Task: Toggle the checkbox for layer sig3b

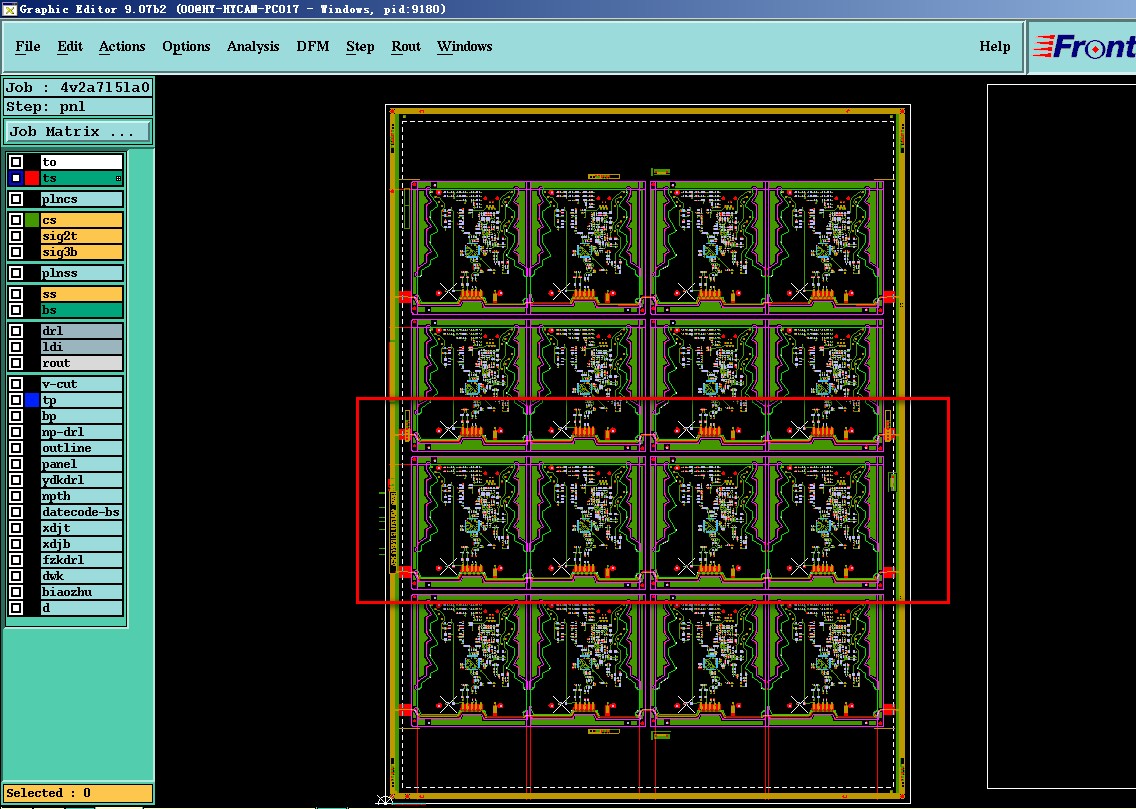Action: coord(16,252)
